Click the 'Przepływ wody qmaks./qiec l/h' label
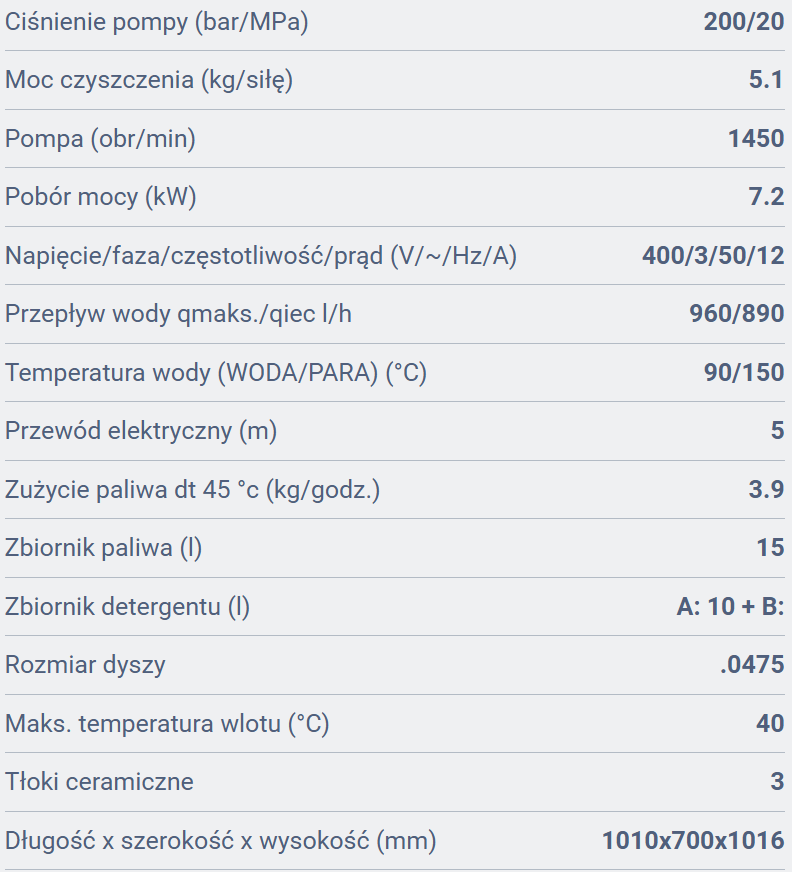The height and width of the screenshot is (872, 792). click(178, 314)
